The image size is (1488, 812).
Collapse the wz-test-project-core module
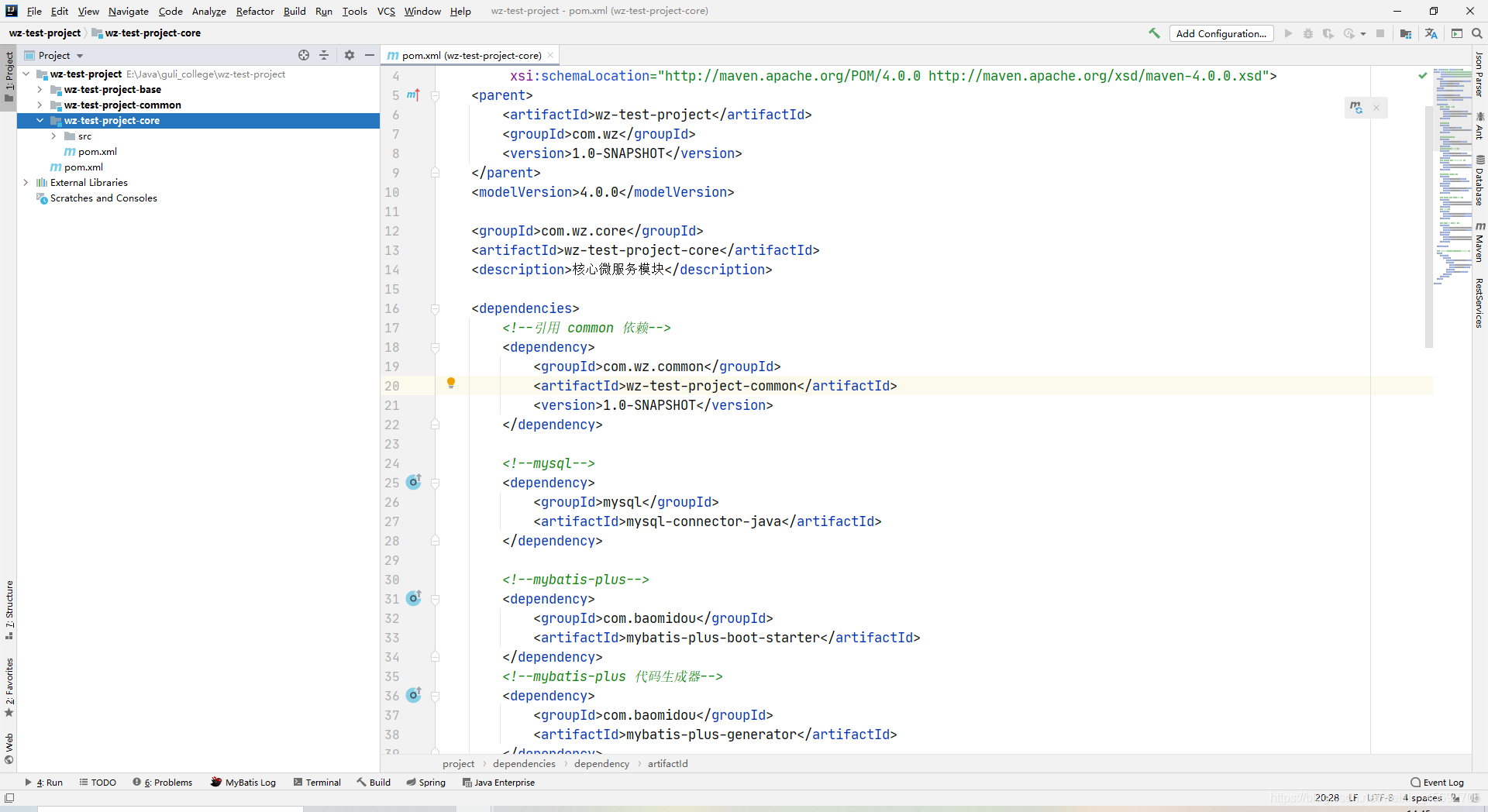point(40,121)
